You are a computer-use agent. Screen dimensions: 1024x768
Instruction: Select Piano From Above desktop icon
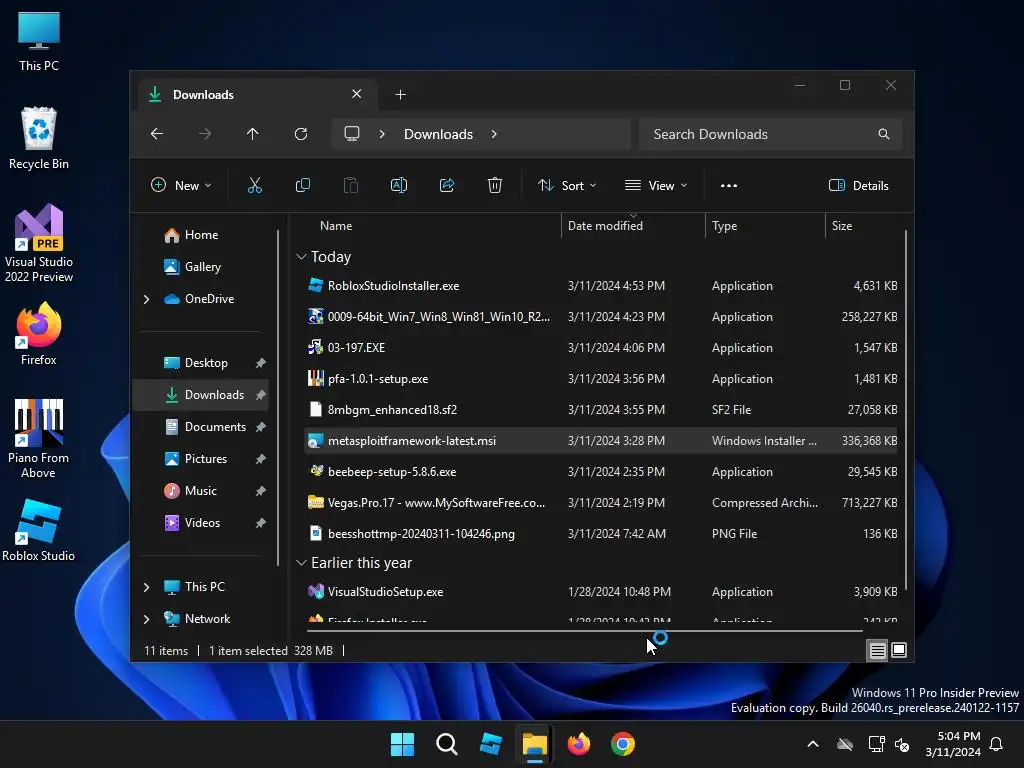coord(39,439)
